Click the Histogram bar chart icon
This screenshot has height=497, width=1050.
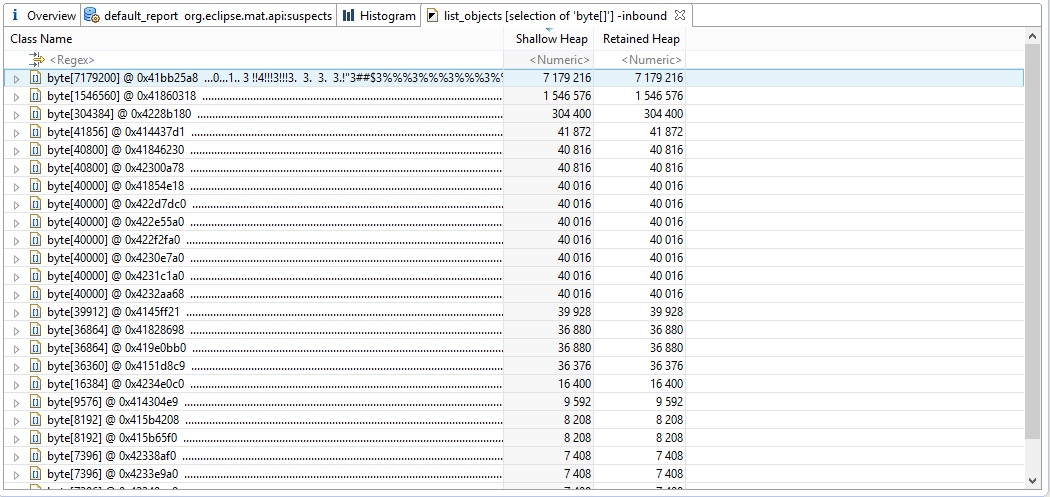(x=348, y=15)
